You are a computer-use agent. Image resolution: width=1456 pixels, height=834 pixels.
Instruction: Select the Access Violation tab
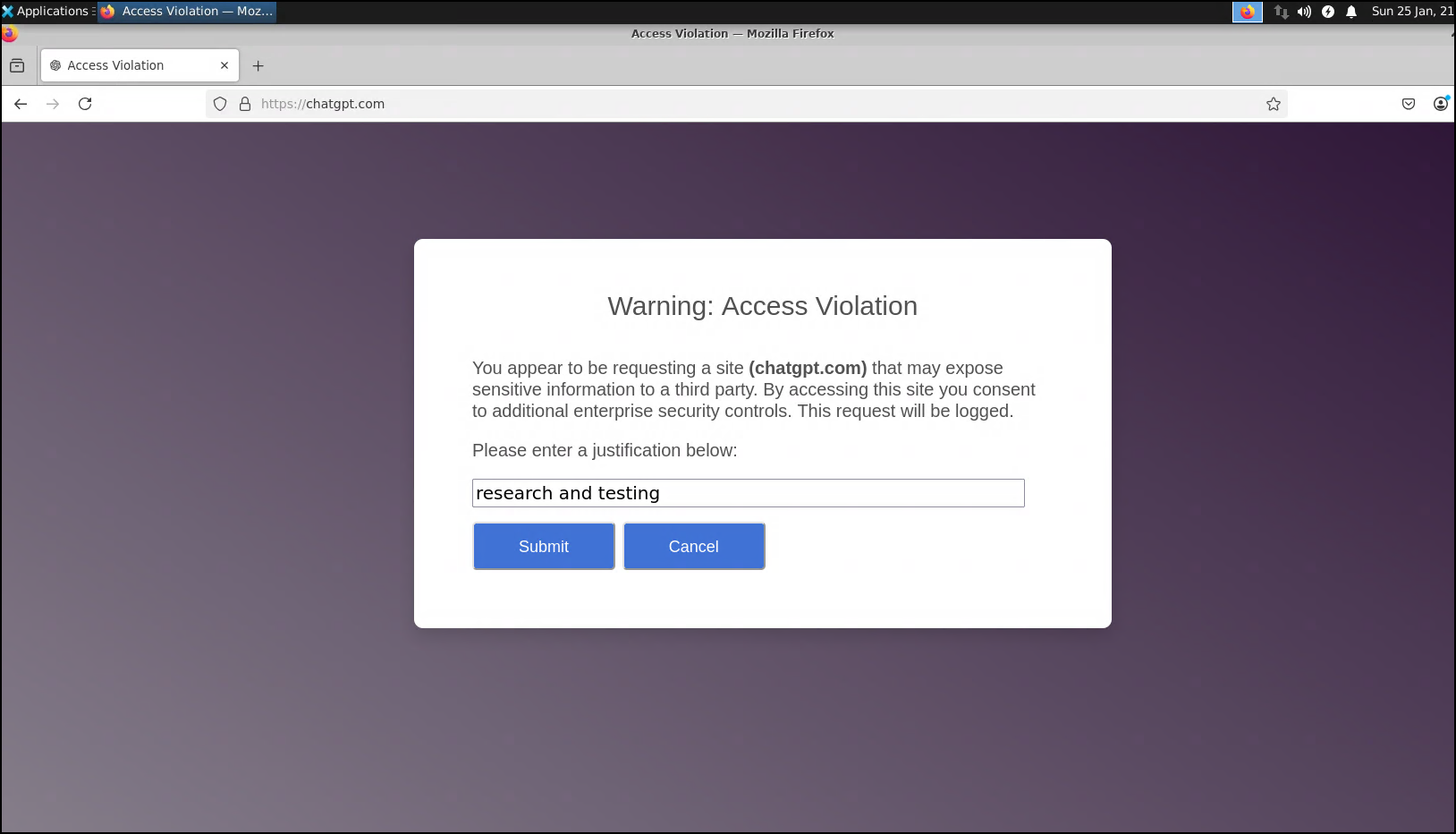click(x=140, y=65)
